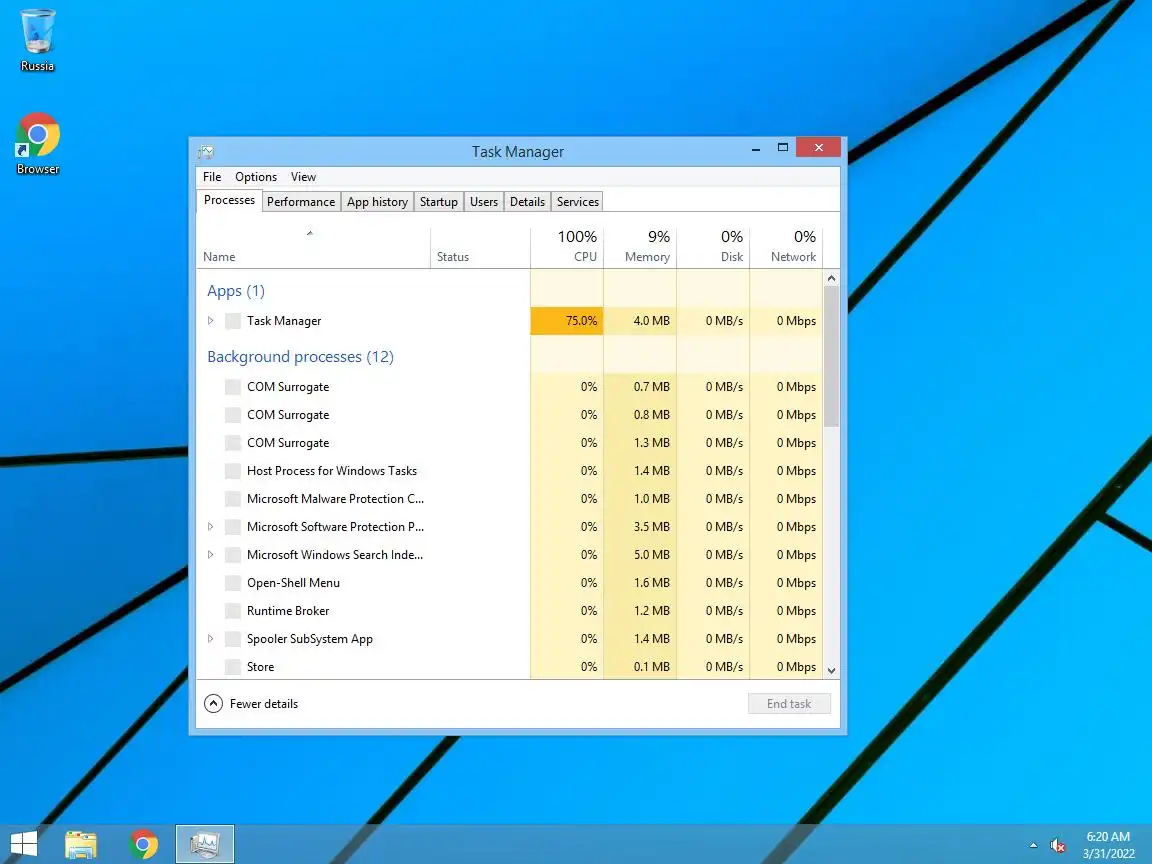Click the Spooler SubSystem App icon
Screen dimensions: 1152x864
coord(233,639)
